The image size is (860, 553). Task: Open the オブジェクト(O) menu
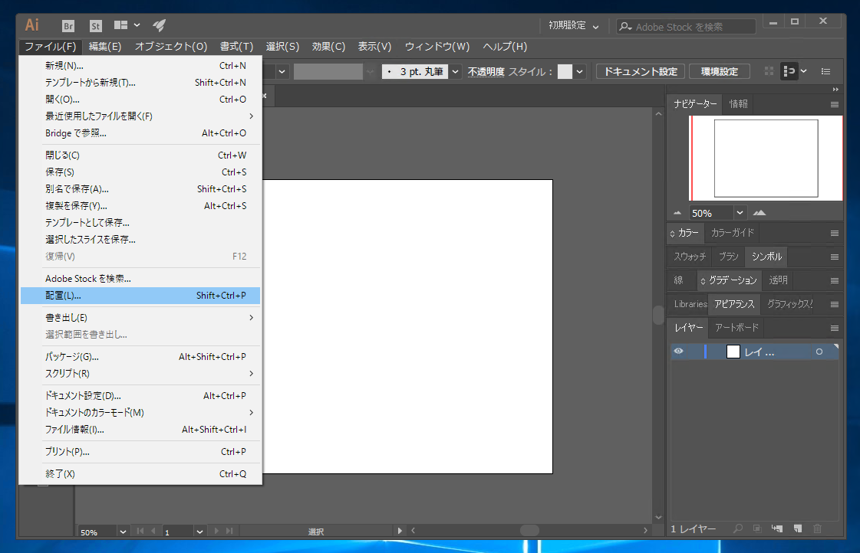click(x=171, y=47)
